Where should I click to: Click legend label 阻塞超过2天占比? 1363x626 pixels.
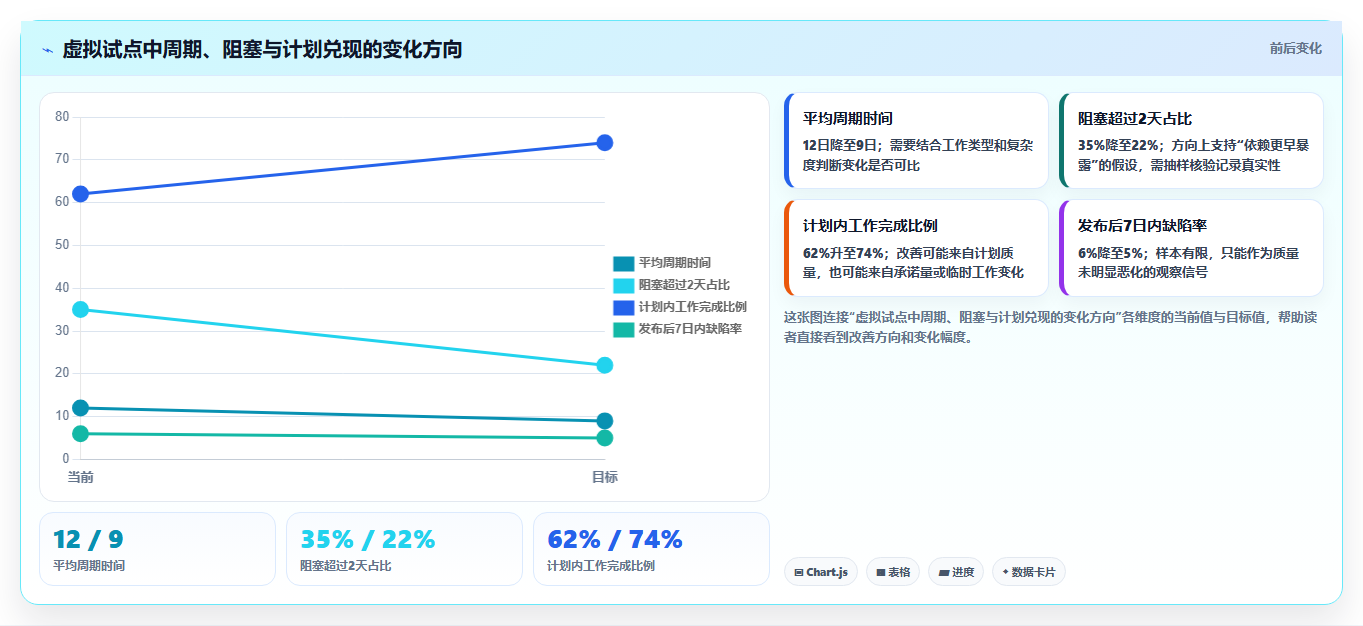click(684, 285)
